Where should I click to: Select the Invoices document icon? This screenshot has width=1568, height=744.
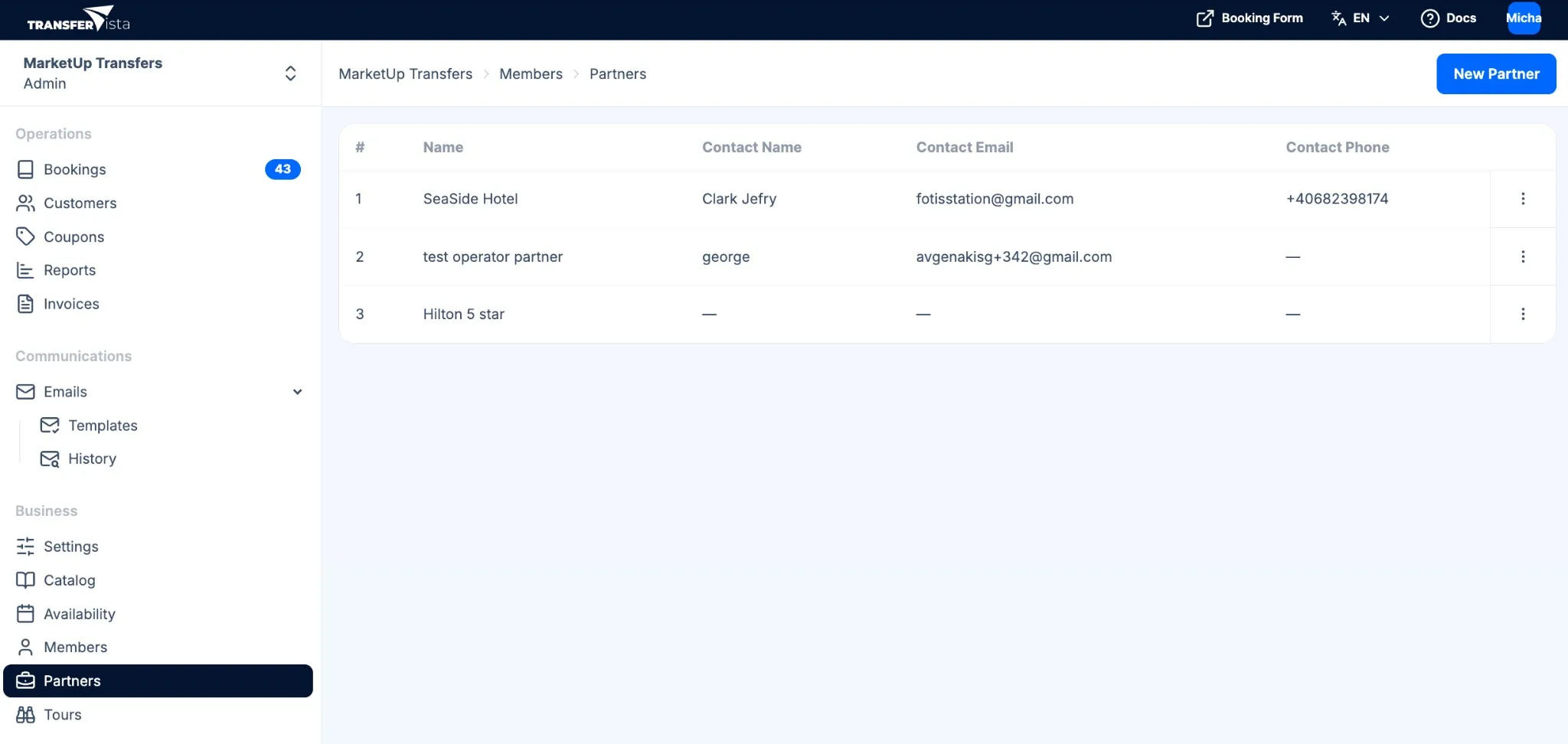[x=25, y=304]
